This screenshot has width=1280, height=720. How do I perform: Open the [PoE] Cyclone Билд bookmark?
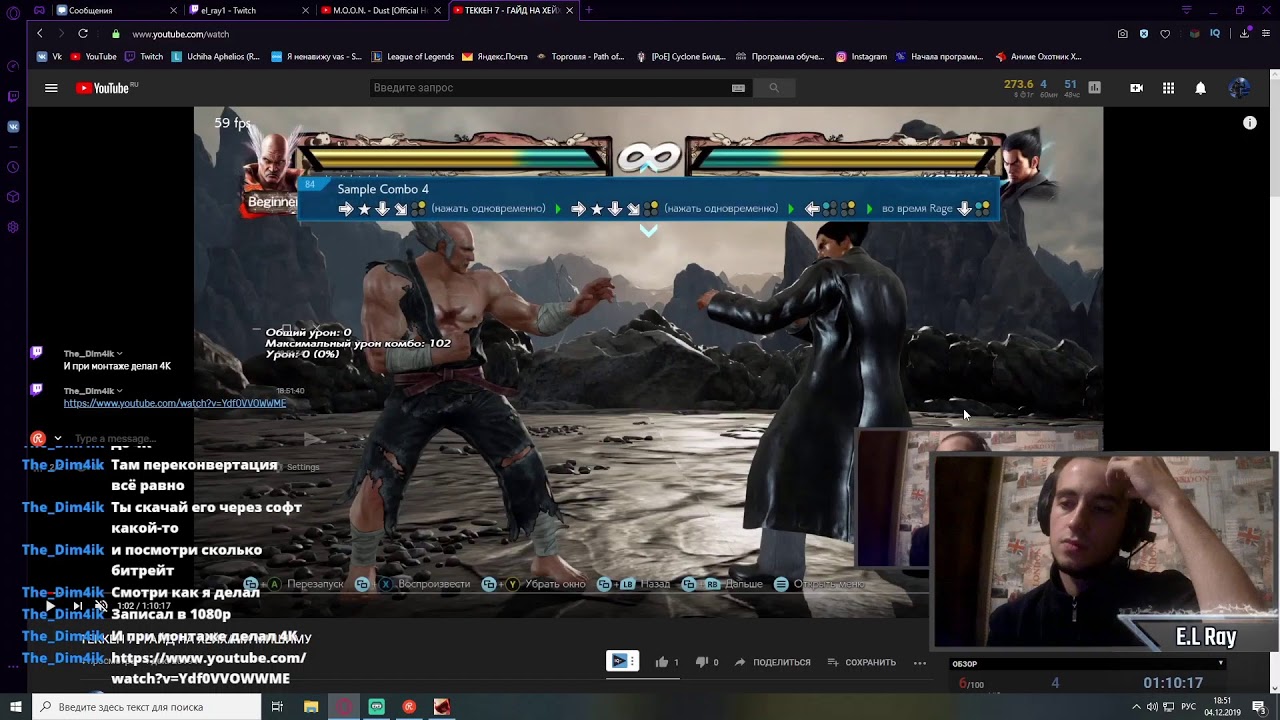pyautogui.click(x=680, y=57)
